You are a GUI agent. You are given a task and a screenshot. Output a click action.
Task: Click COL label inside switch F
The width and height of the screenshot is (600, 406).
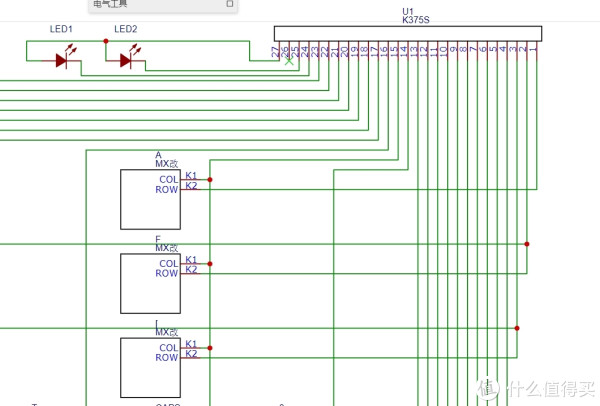[169, 264]
